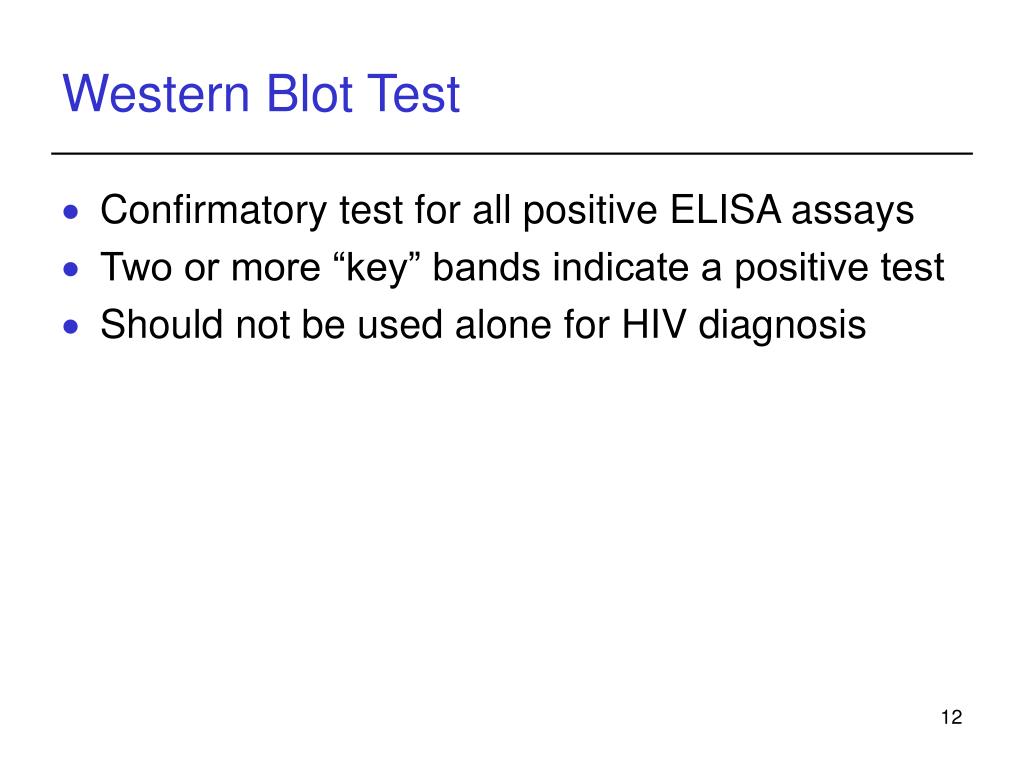
Task: Click the word 'diagnosis' in third bullet
Action: 782,326
